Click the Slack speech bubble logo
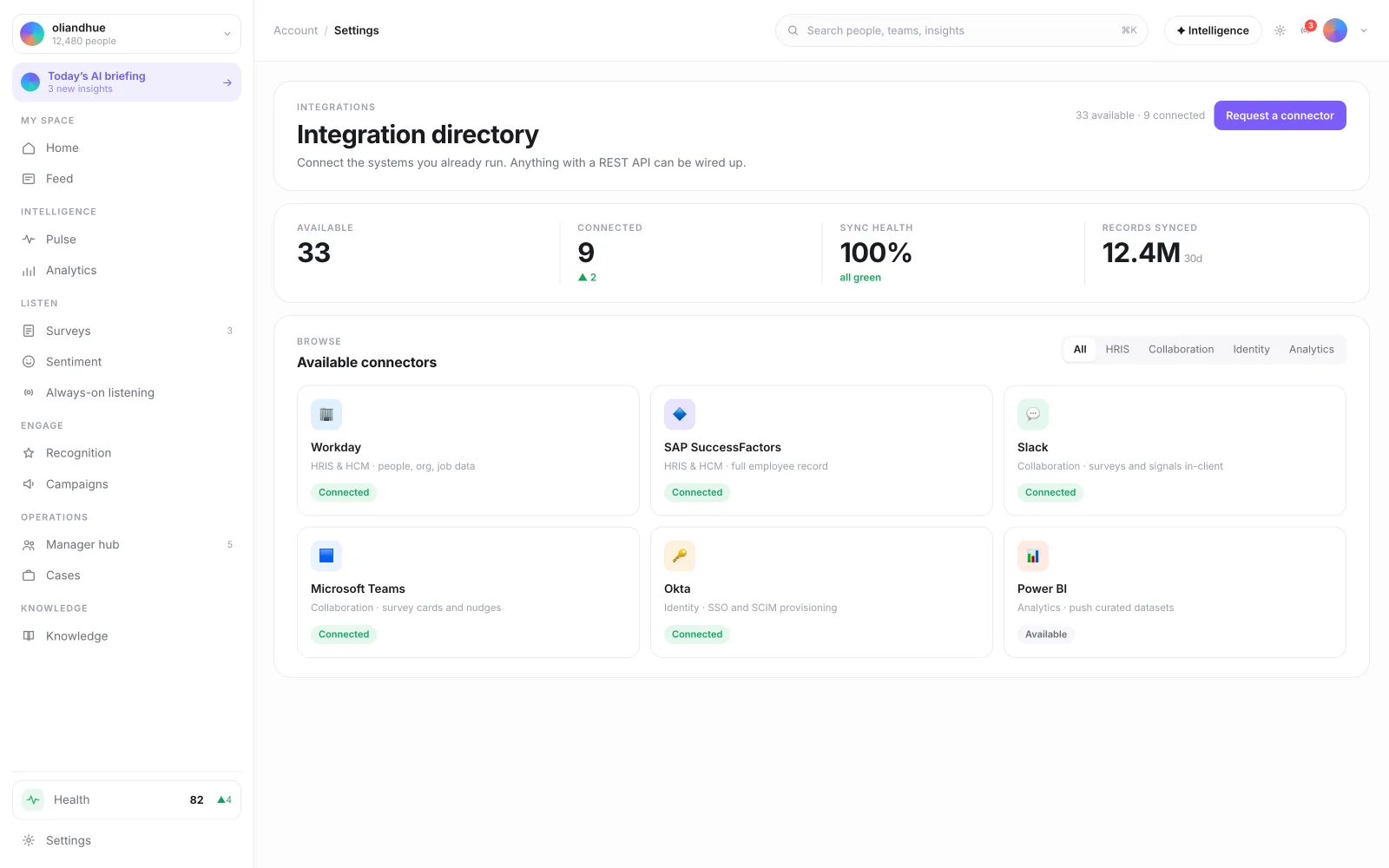The width and height of the screenshot is (1389, 868). (1033, 415)
